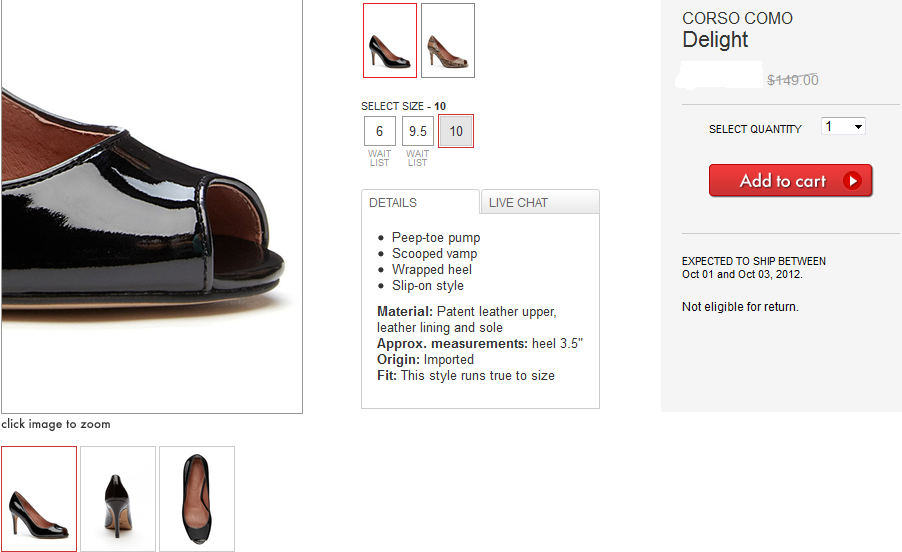Open the Select Quantity dropdown
Screen dimensions: 902x552
pos(842,126)
